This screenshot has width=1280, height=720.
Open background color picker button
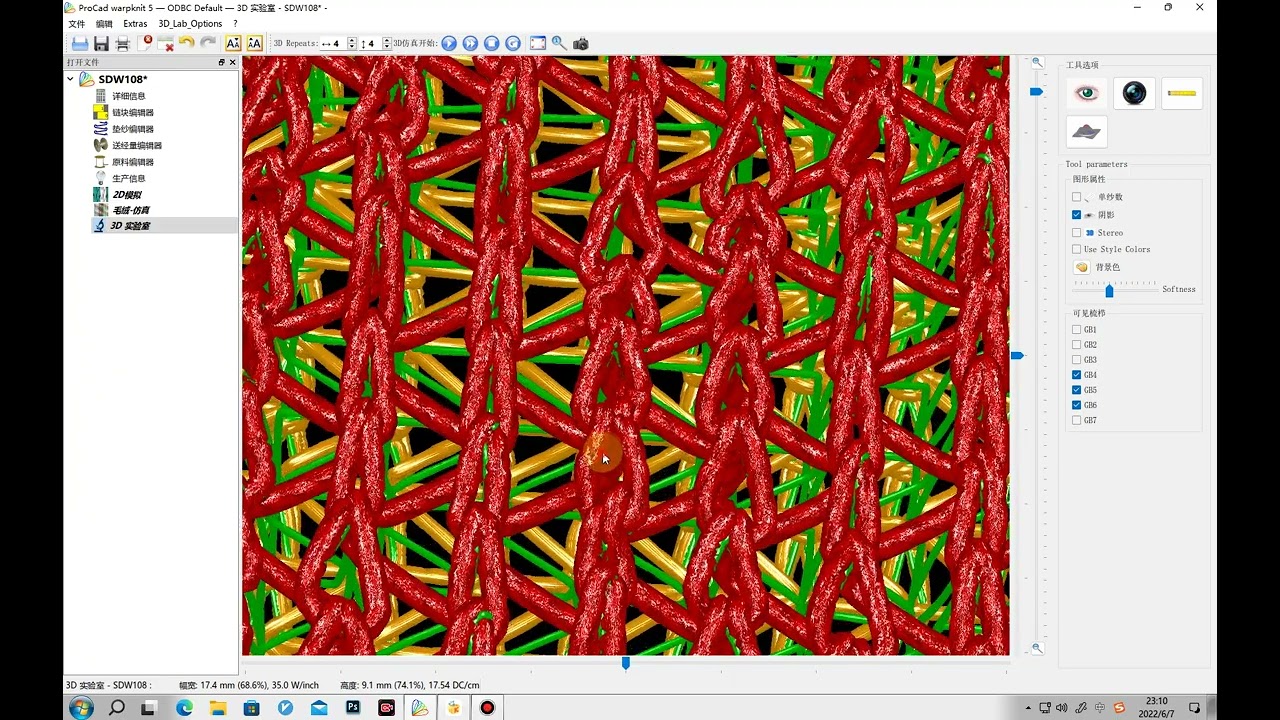(x=1081, y=267)
